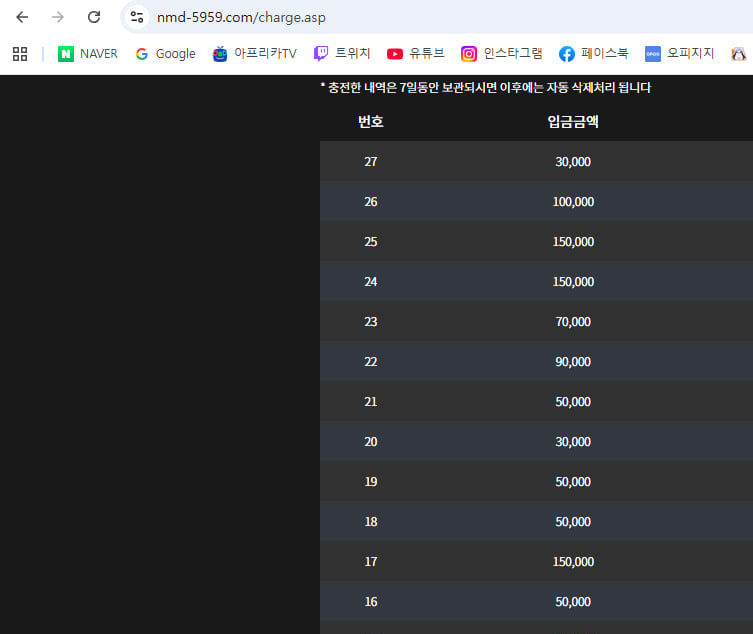Select table row number 27

[x=371, y=162]
